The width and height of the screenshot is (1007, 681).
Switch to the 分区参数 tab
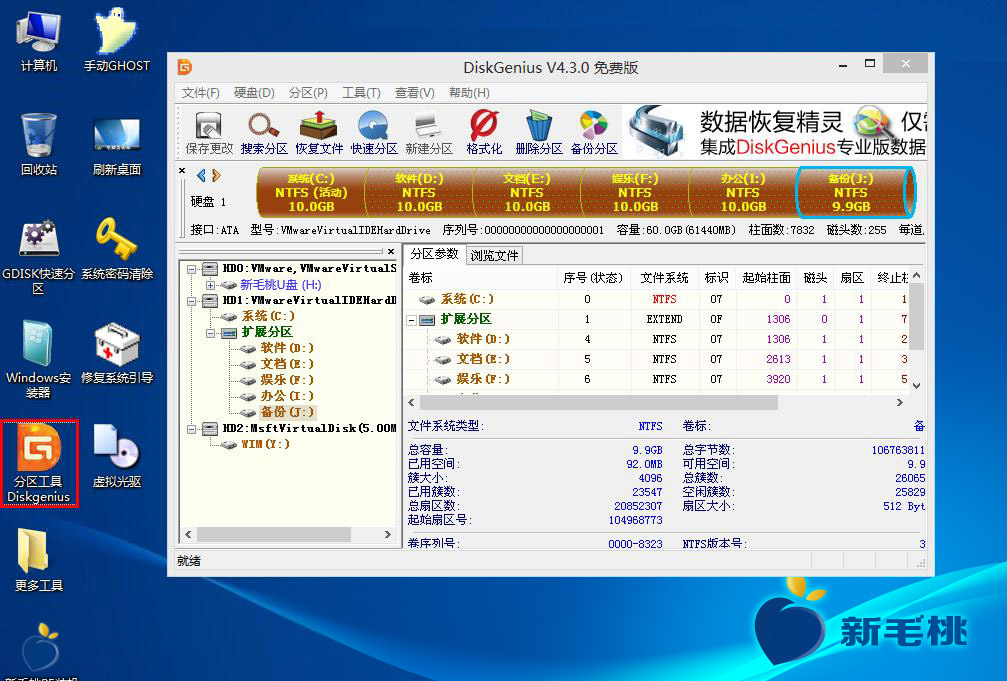click(x=434, y=254)
